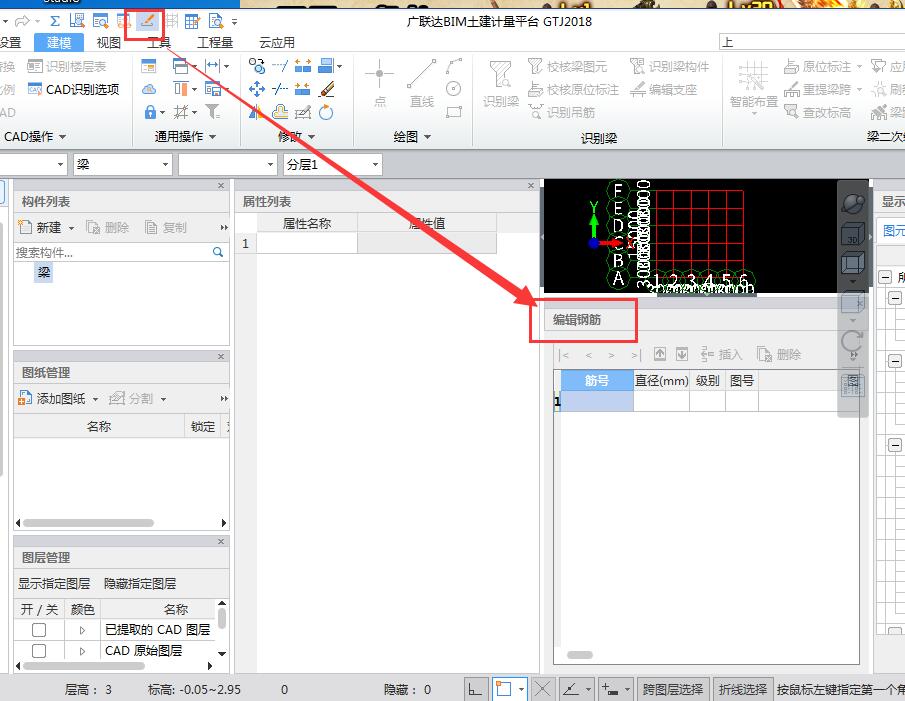The image size is (905, 701).
Task: Open the lock icon dropdown in 通用操作
Action: coord(162,113)
